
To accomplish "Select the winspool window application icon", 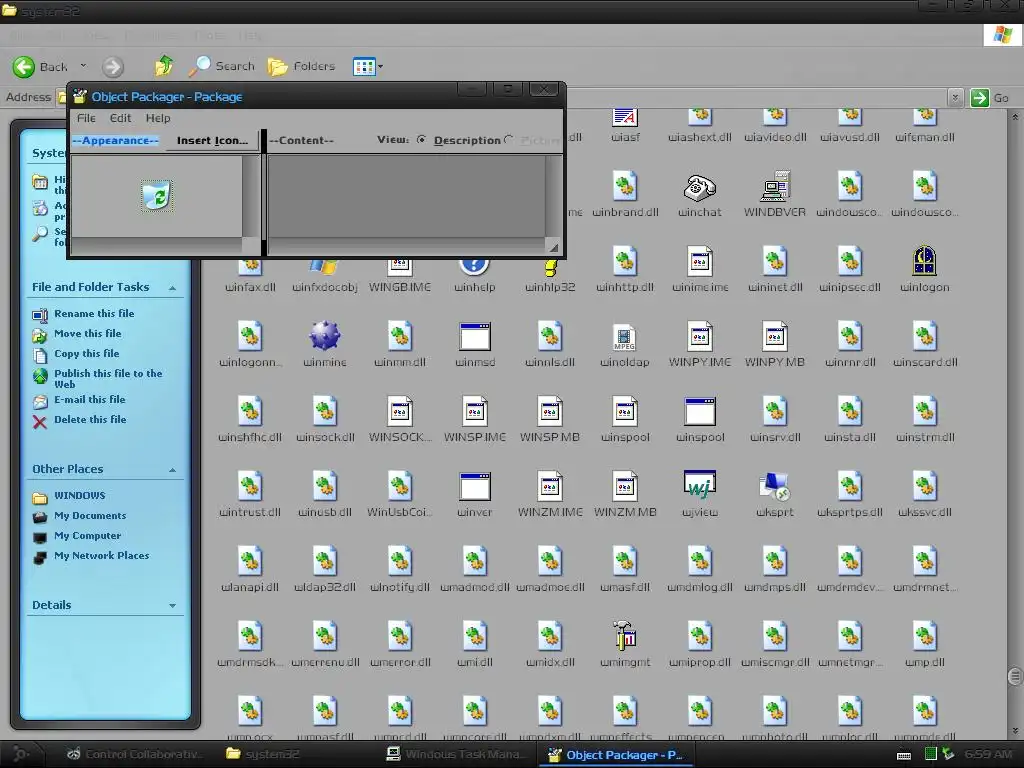I will tap(699, 411).
